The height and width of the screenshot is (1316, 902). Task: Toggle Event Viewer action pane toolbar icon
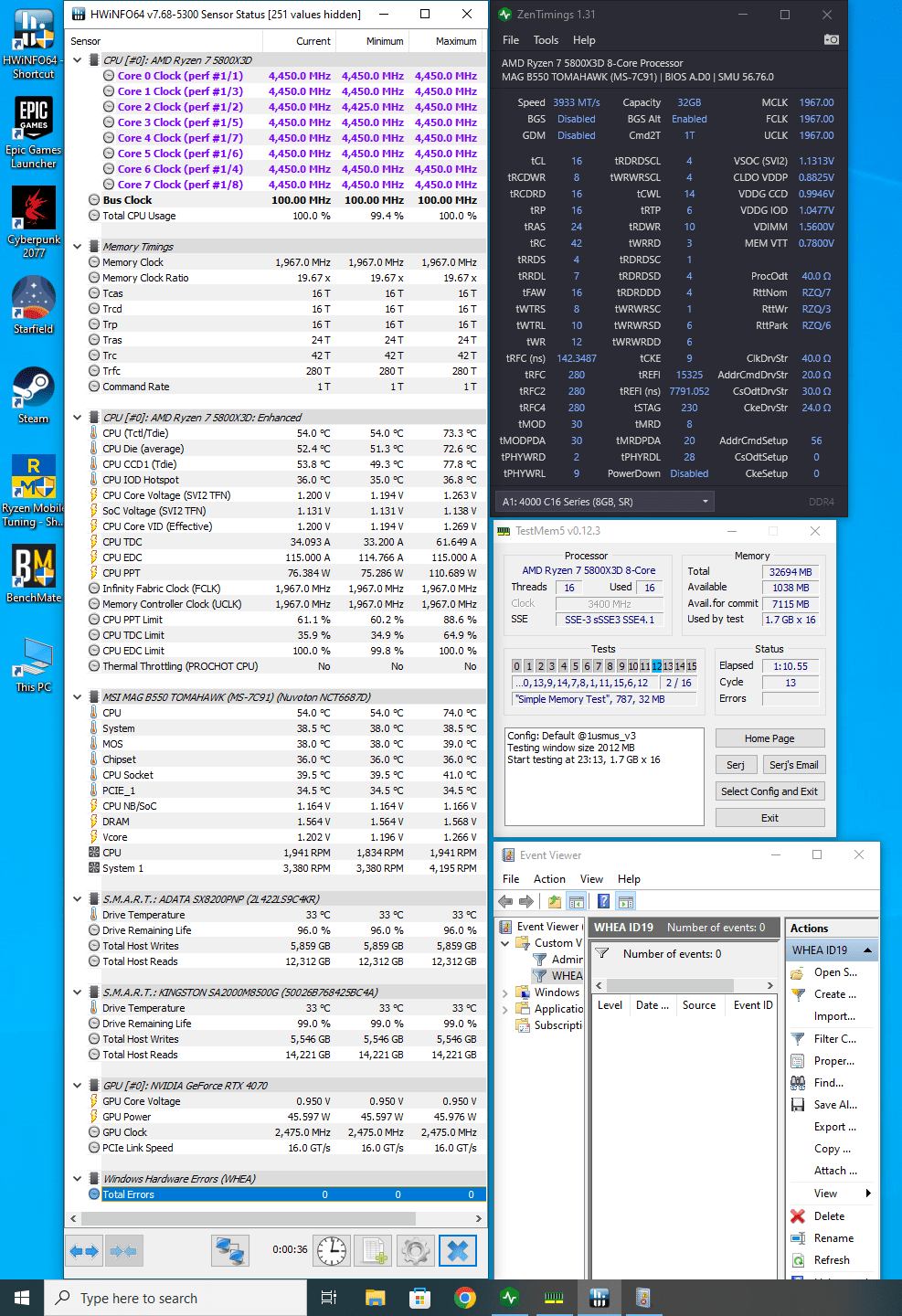click(626, 901)
